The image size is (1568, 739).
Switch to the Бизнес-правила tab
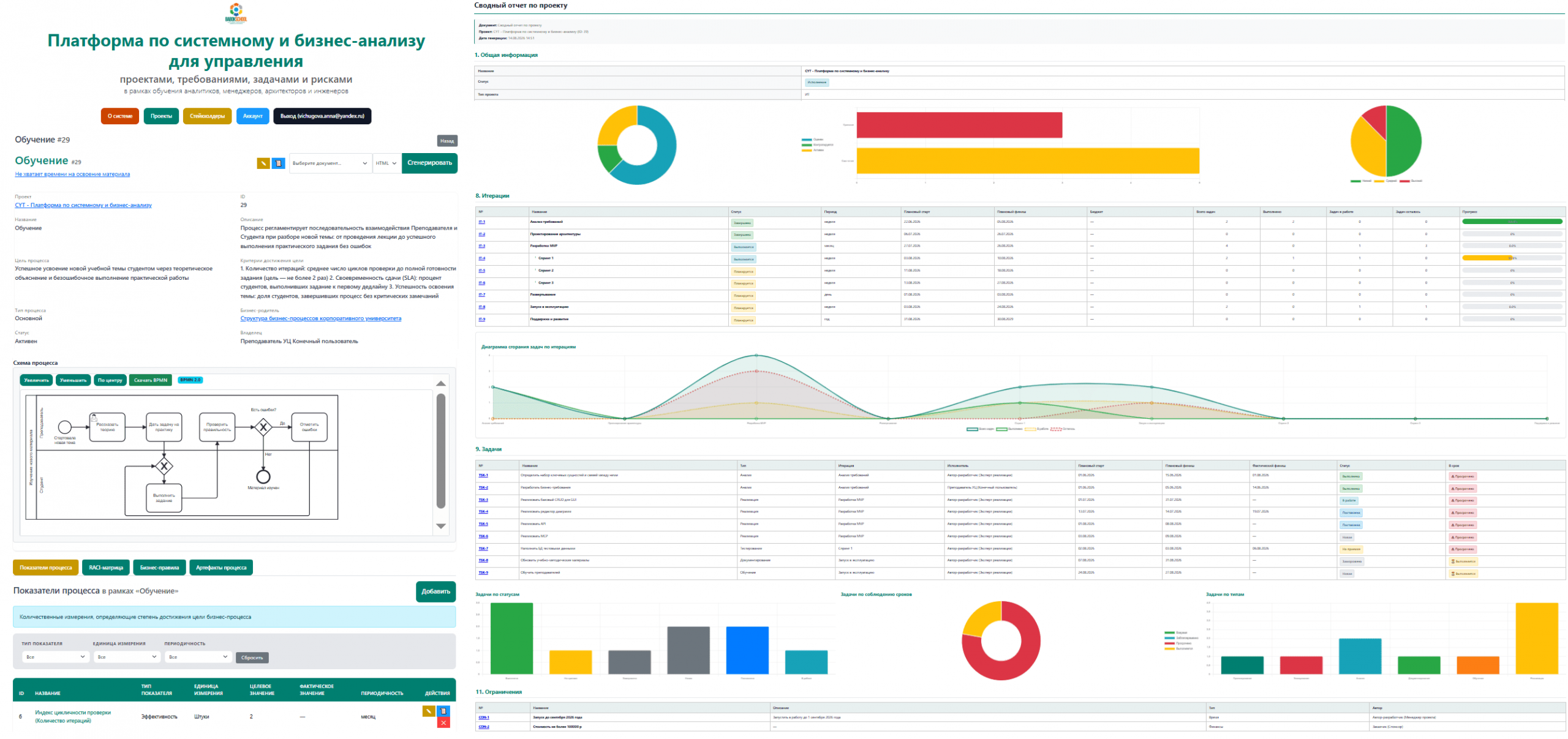click(x=159, y=568)
